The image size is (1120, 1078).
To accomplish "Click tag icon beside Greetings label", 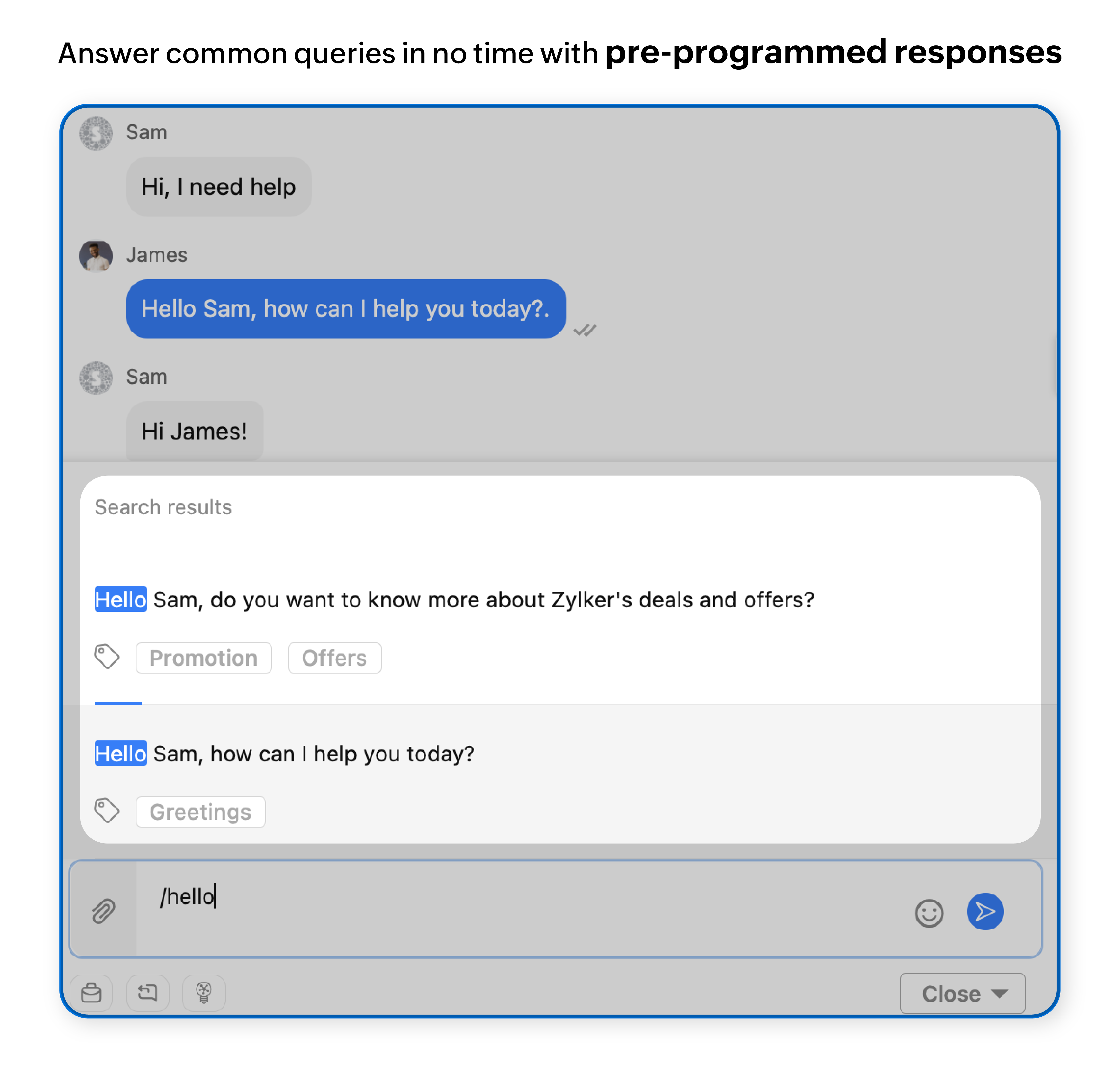I will [107, 811].
